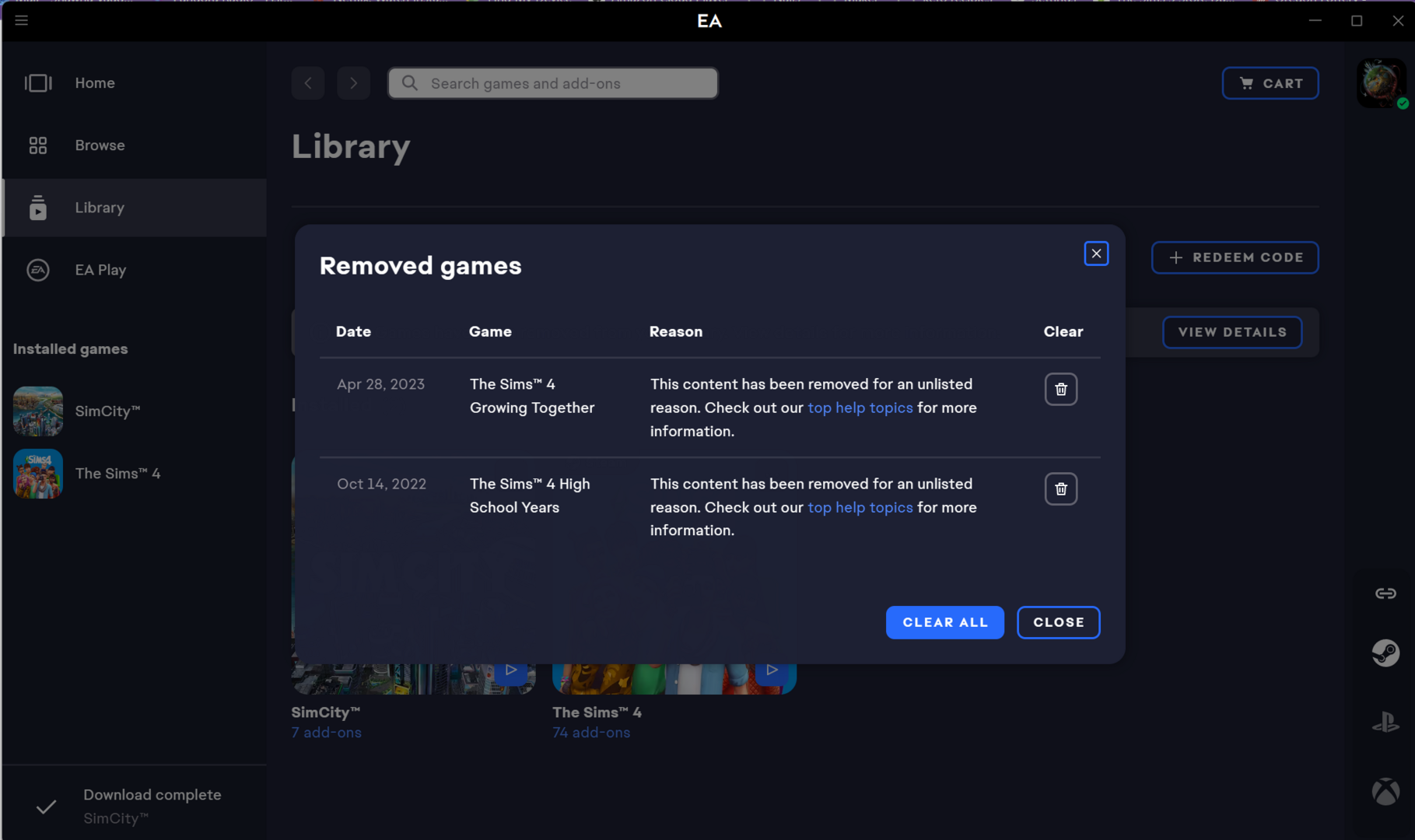Select Library in the sidebar
This screenshot has height=840, width=1415.
coord(135,208)
